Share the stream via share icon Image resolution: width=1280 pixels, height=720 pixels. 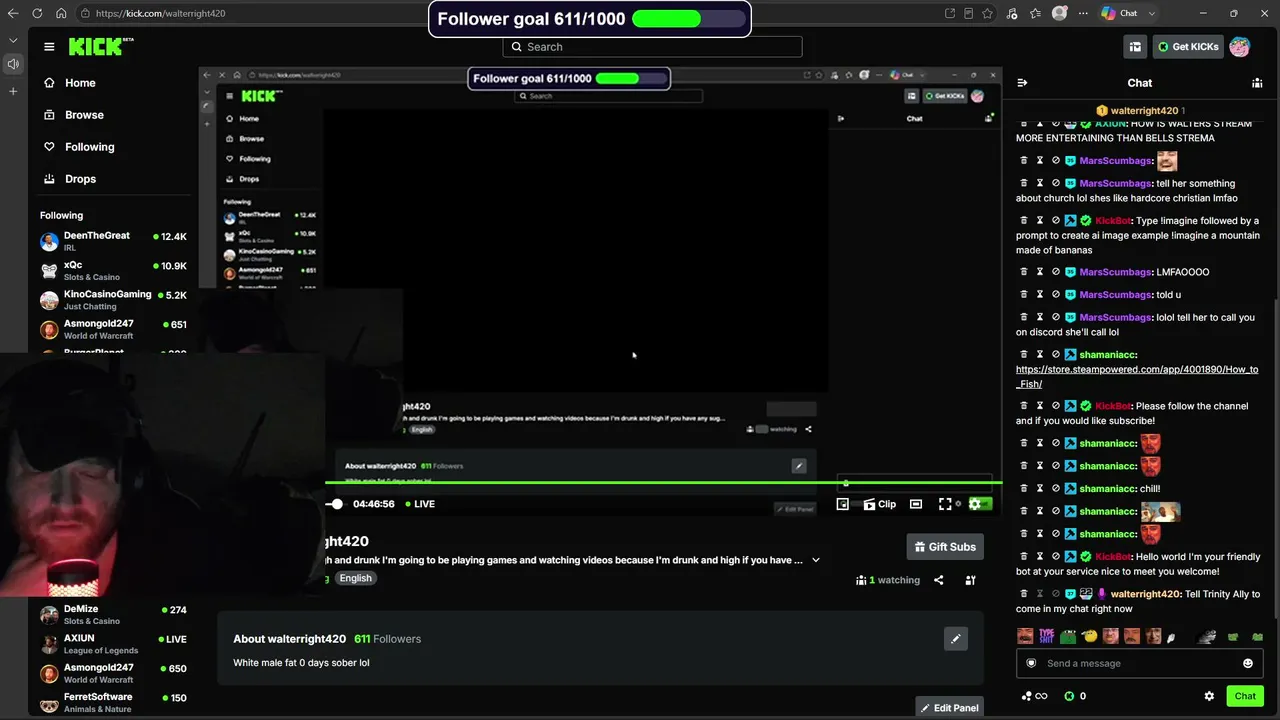pos(938,580)
